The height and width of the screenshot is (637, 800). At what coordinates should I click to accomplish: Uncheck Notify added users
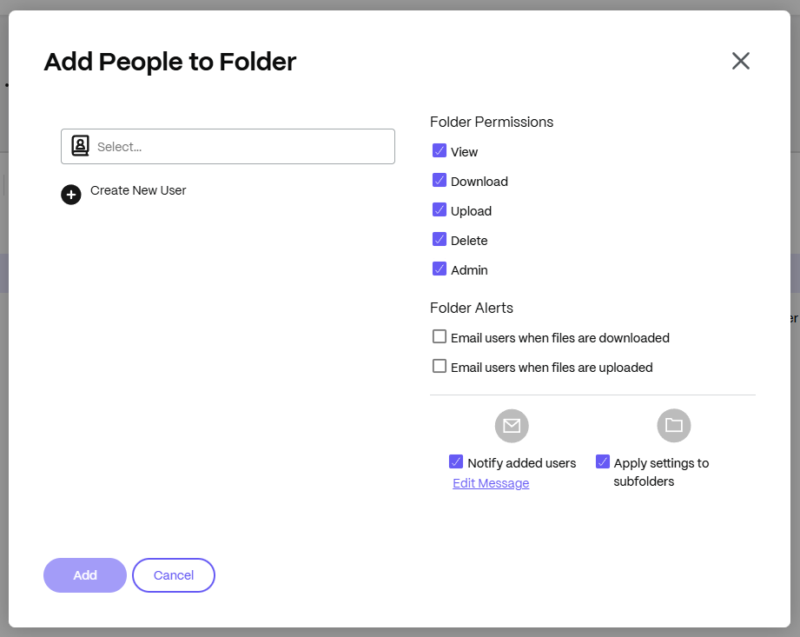pyautogui.click(x=456, y=461)
